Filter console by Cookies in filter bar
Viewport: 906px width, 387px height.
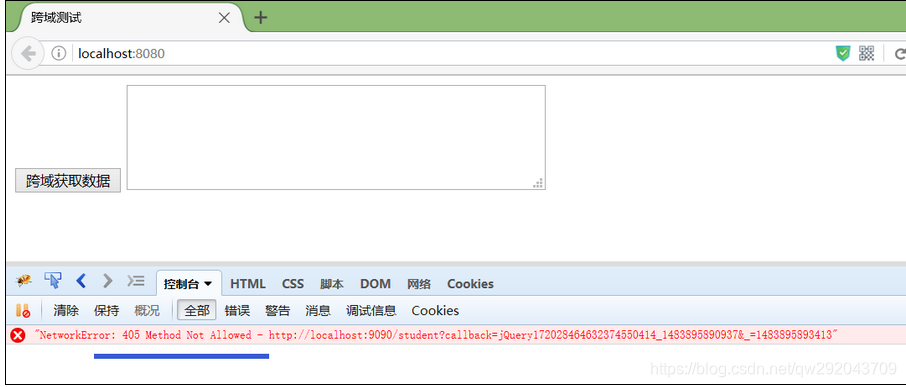point(435,310)
